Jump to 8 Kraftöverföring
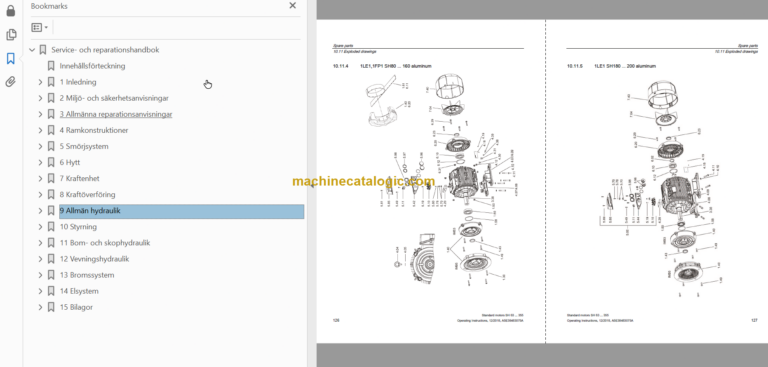 coord(88,195)
